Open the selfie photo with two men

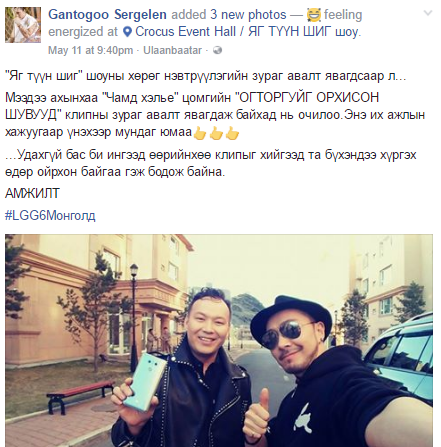click(219, 340)
